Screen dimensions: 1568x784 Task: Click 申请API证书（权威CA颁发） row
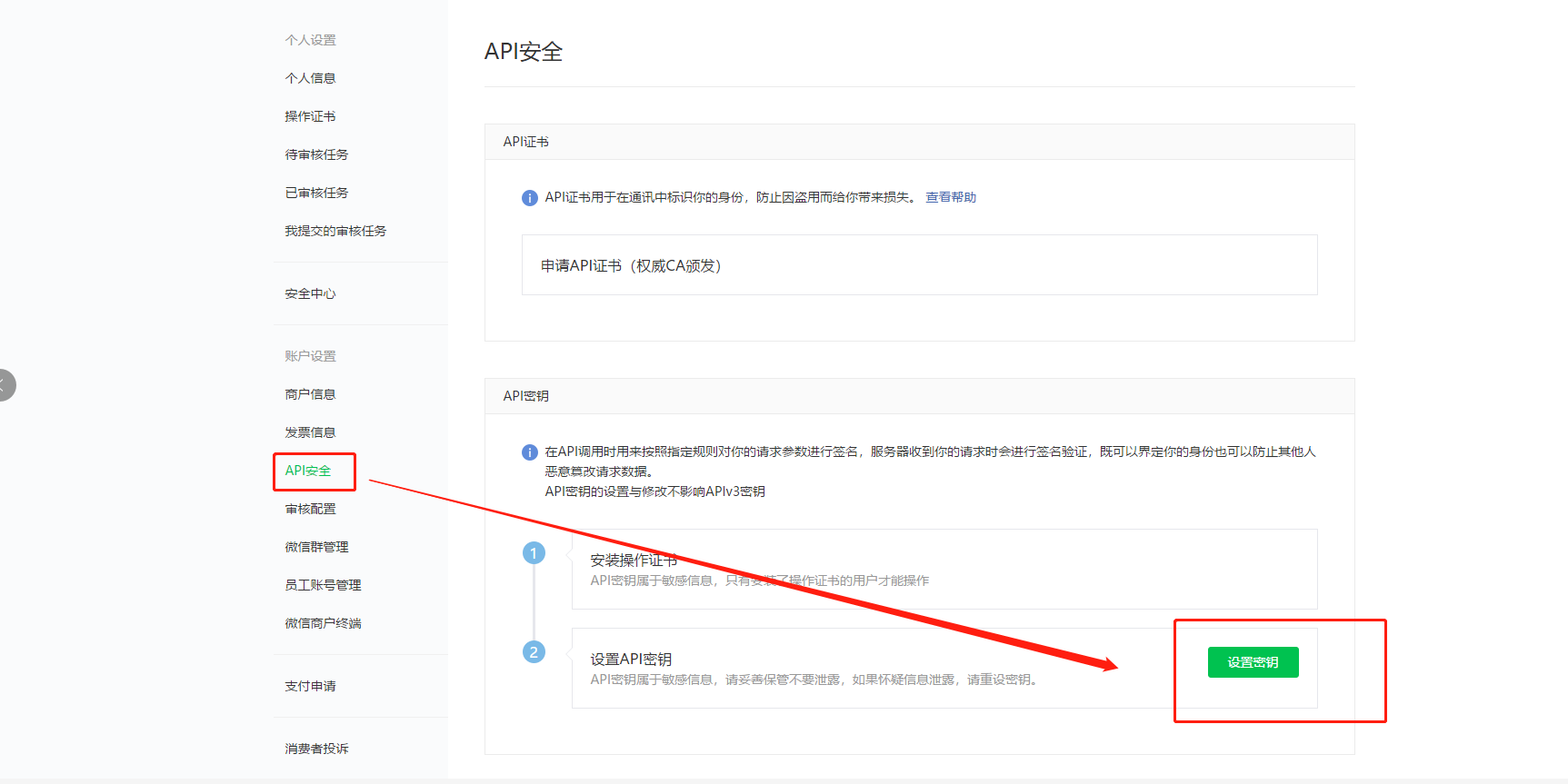(x=919, y=265)
